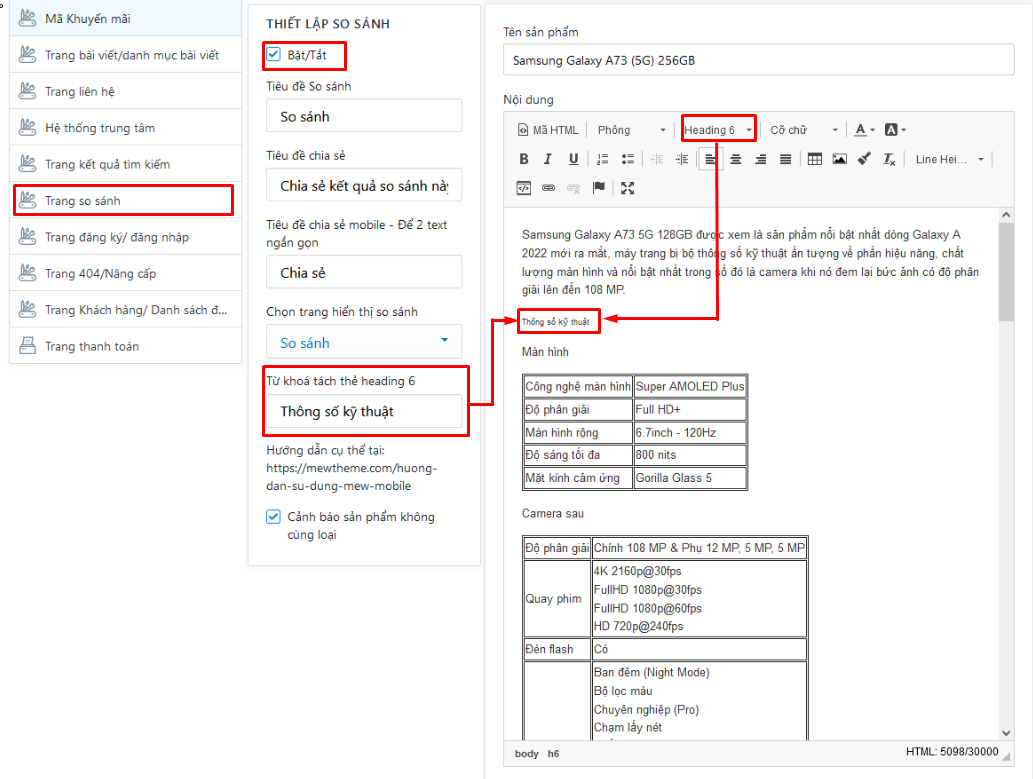1033x779 pixels.
Task: Remove the hyperlink
Action: tap(573, 188)
